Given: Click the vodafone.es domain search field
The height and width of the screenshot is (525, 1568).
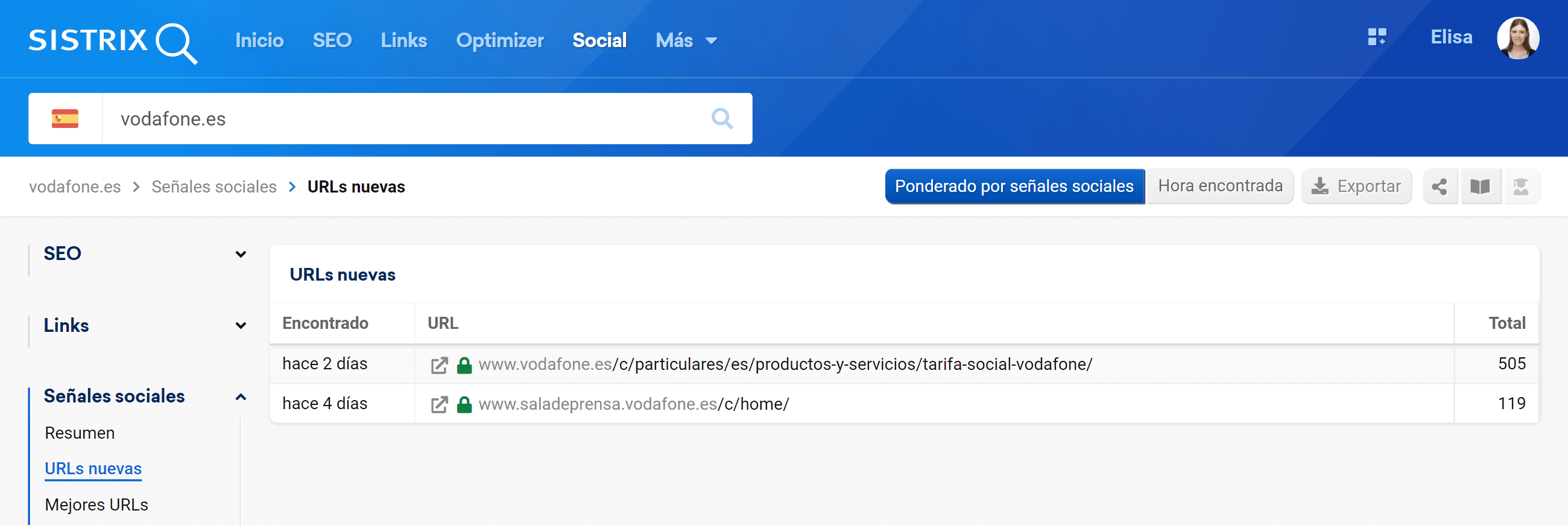Looking at the screenshot, I should [402, 119].
